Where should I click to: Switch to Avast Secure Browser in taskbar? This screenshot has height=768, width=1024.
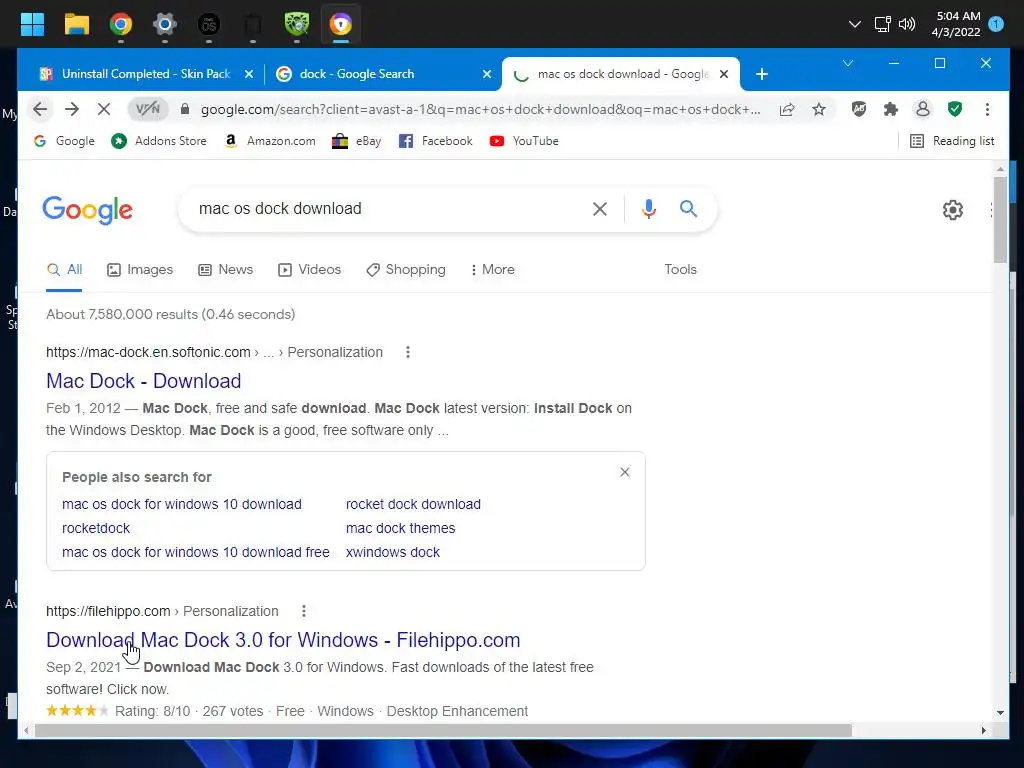click(340, 25)
